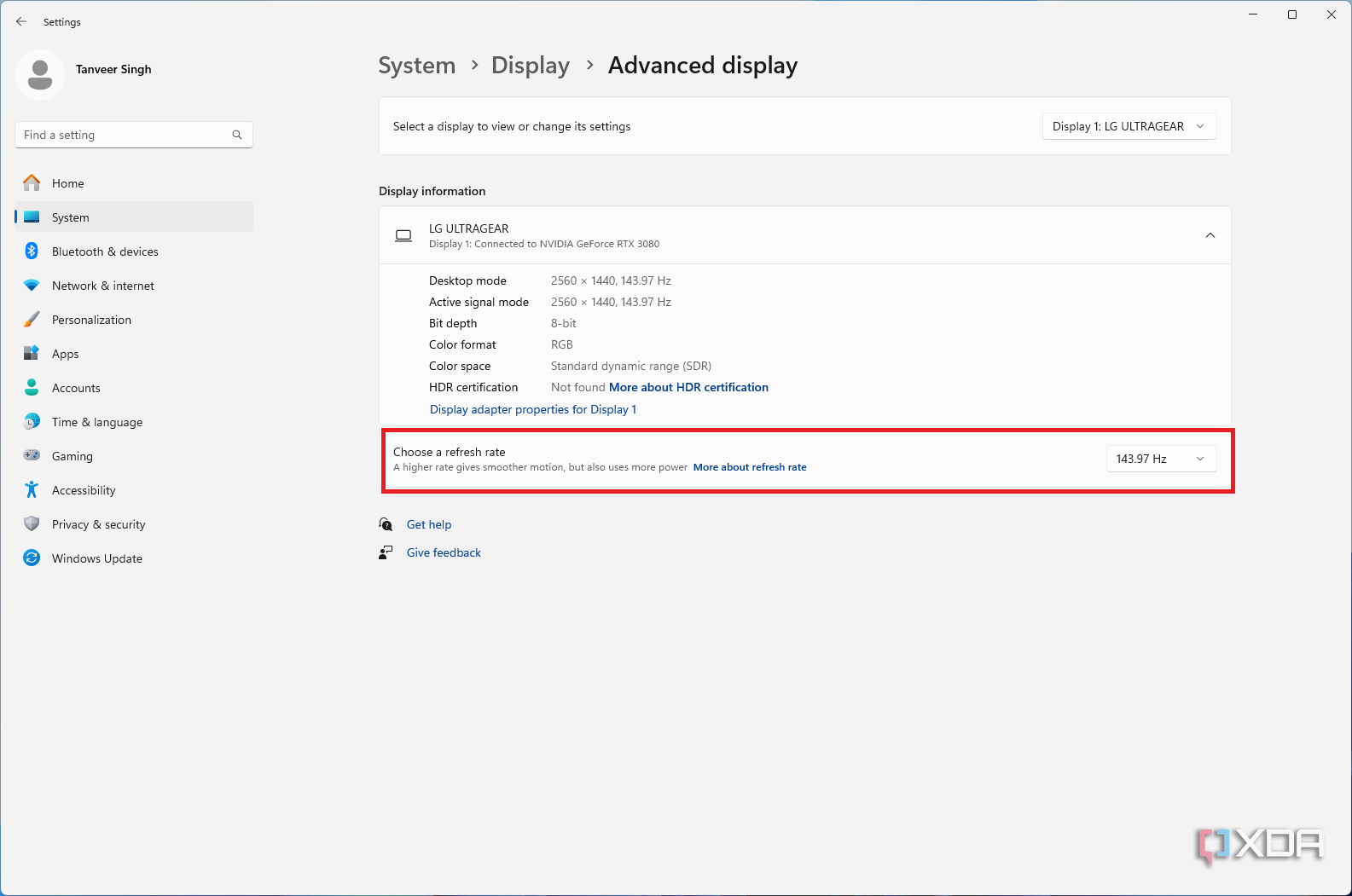Open Time & language settings
The width and height of the screenshot is (1352, 896).
(134, 421)
